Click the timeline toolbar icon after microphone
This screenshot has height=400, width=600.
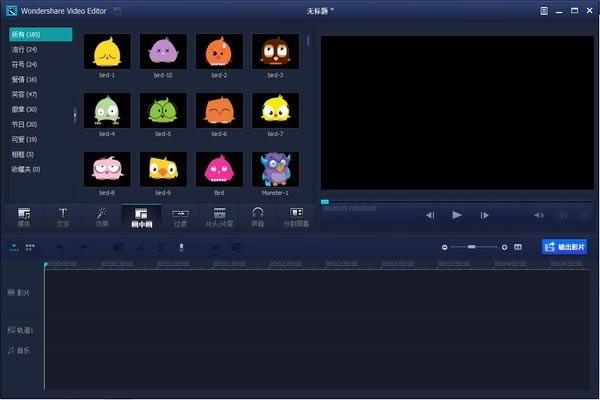pos(215,248)
